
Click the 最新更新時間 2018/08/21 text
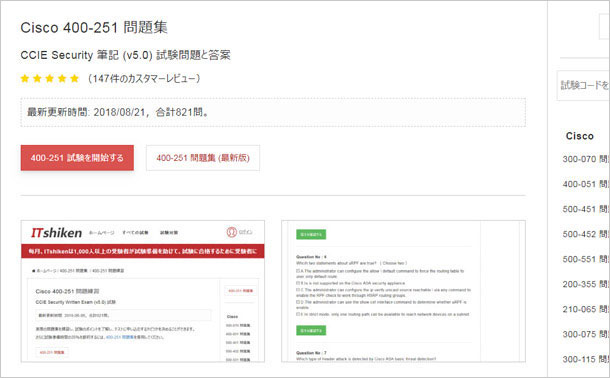(x=118, y=112)
